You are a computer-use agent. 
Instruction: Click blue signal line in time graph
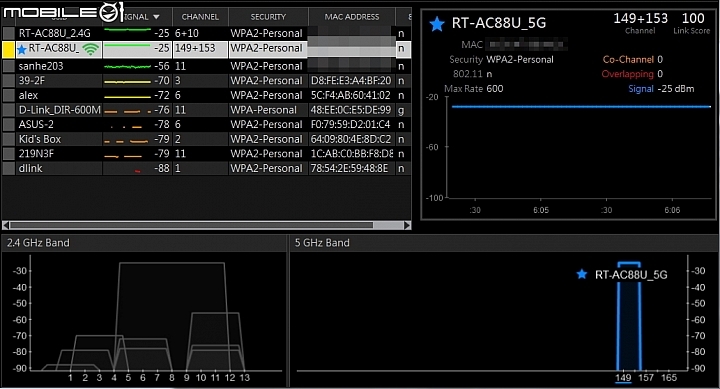(581, 107)
